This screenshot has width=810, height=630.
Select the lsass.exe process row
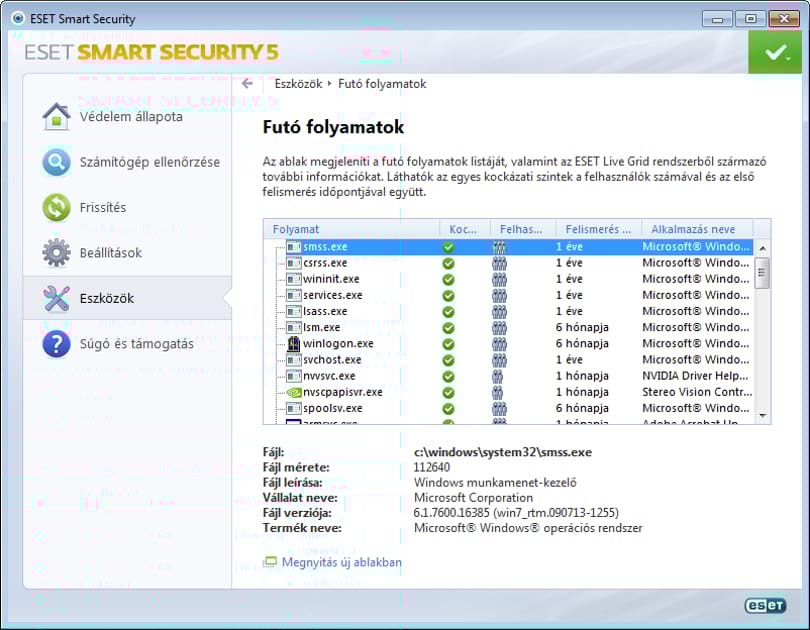click(508, 311)
